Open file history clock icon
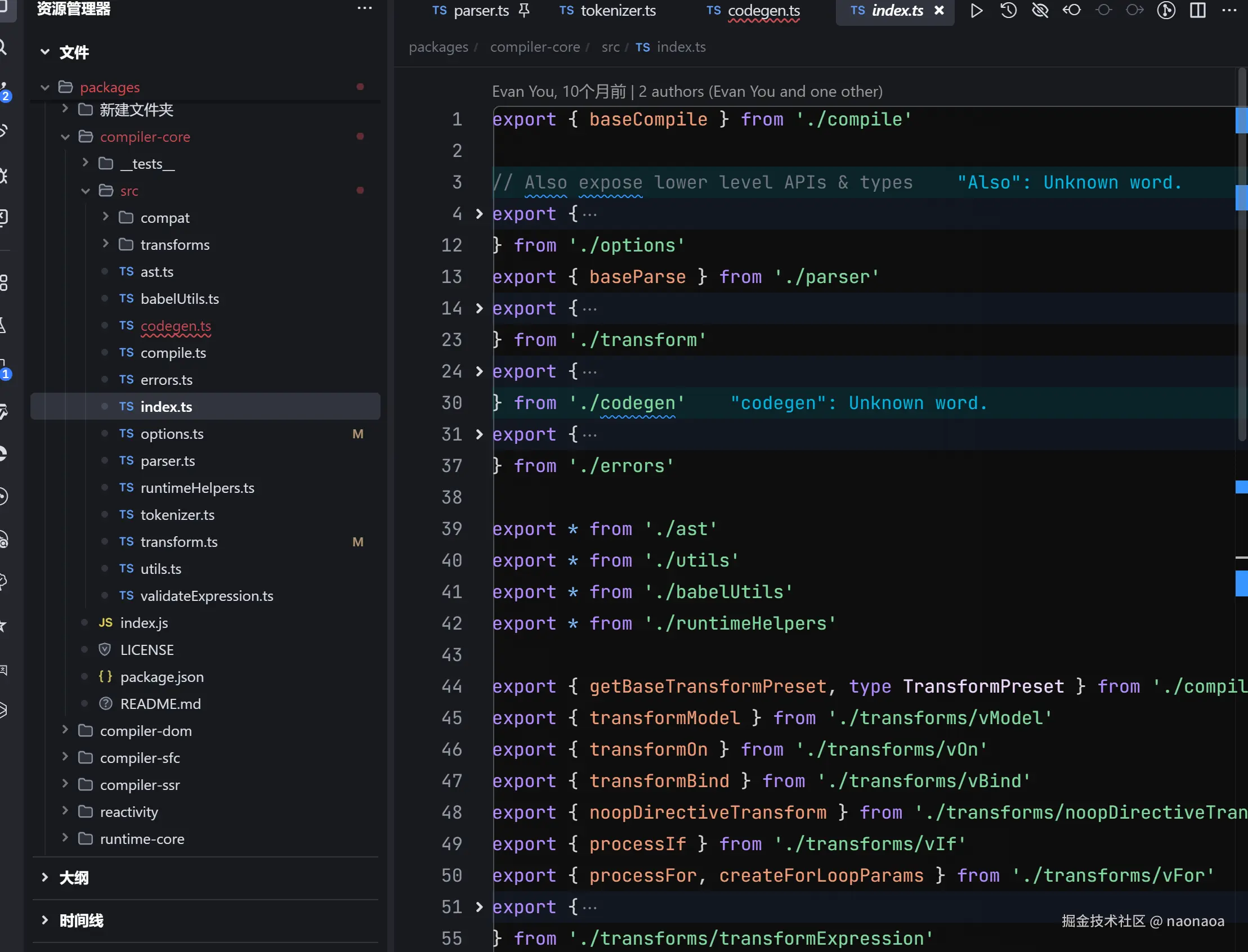Screen dimensions: 1248x952 (x=1008, y=10)
